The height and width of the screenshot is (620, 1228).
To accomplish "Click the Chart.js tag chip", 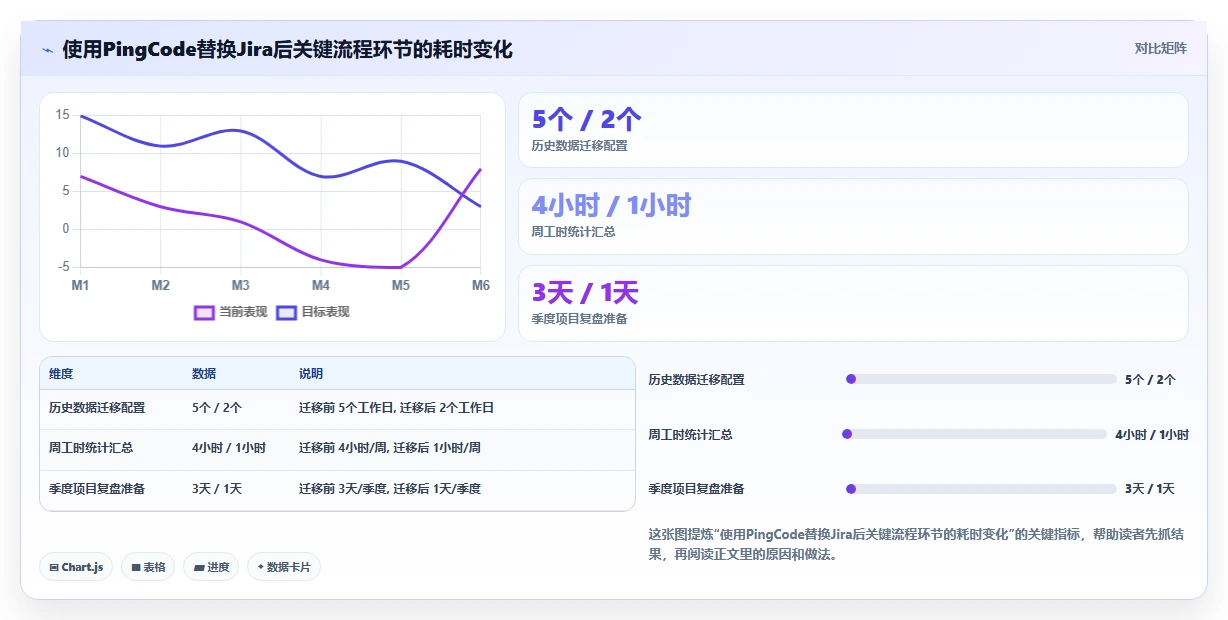I will click(77, 567).
